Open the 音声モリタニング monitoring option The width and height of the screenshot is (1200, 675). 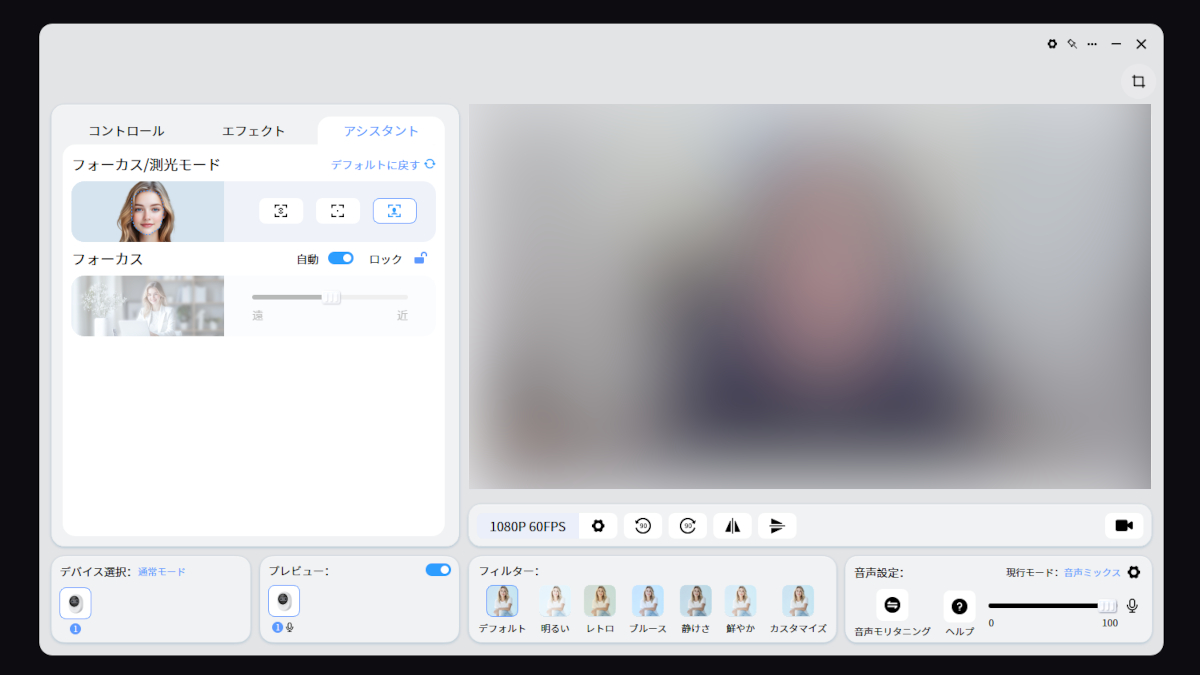click(x=891, y=603)
